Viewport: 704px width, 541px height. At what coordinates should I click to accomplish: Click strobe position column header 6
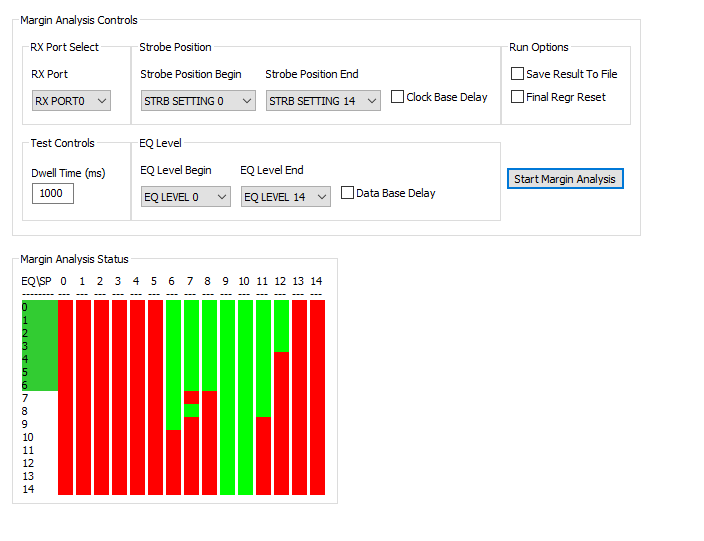(172, 281)
